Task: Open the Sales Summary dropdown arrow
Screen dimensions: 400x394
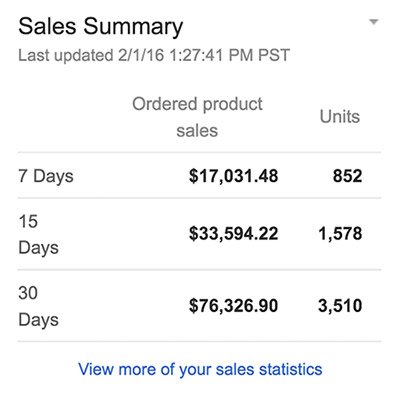Action: (374, 22)
